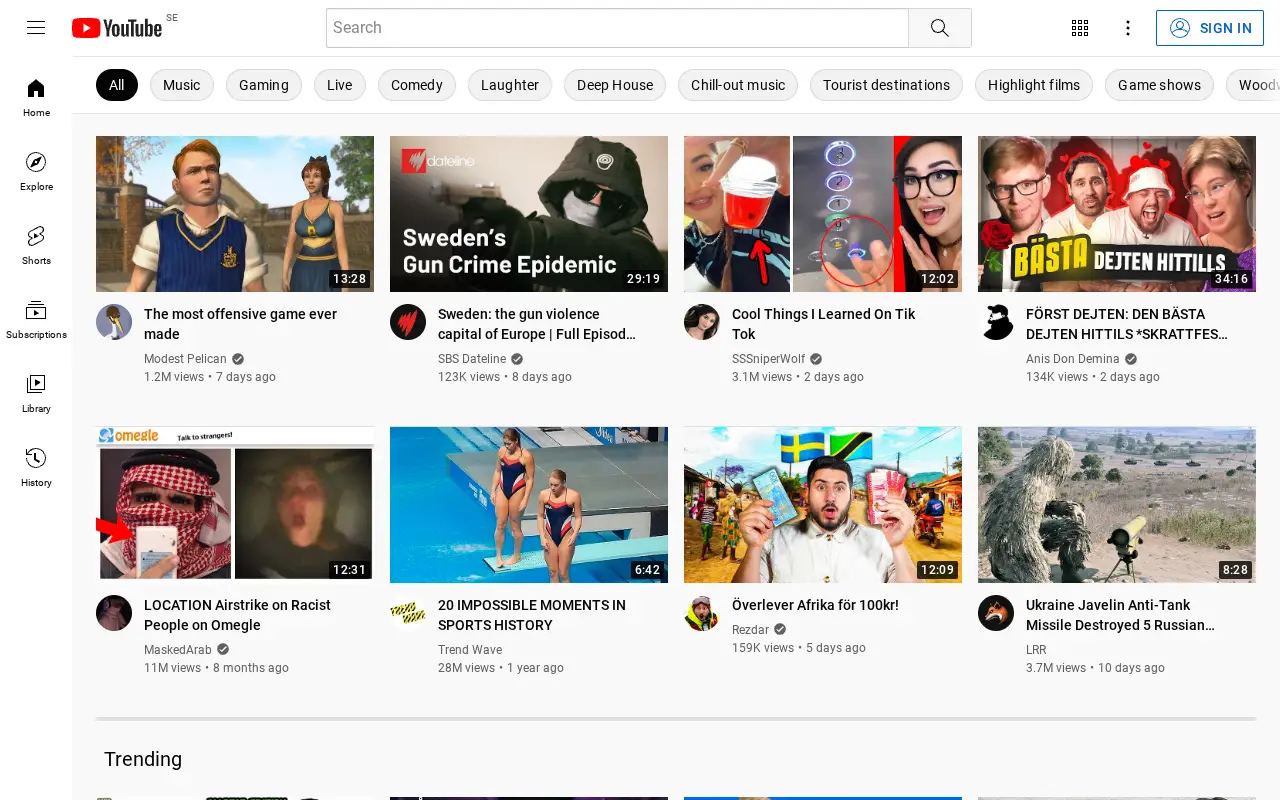Select the All filter chip
1280x800 pixels.
pyautogui.click(x=117, y=85)
